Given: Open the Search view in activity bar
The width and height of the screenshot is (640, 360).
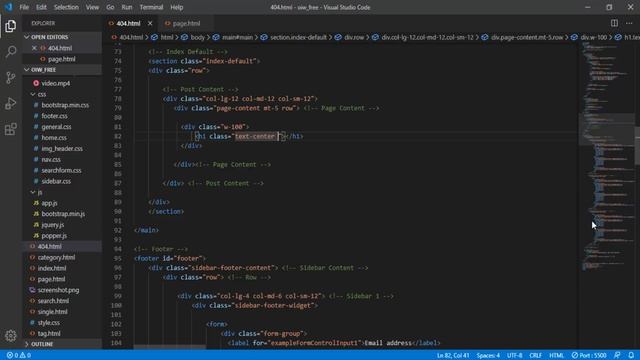Looking at the screenshot, I should [11, 52].
